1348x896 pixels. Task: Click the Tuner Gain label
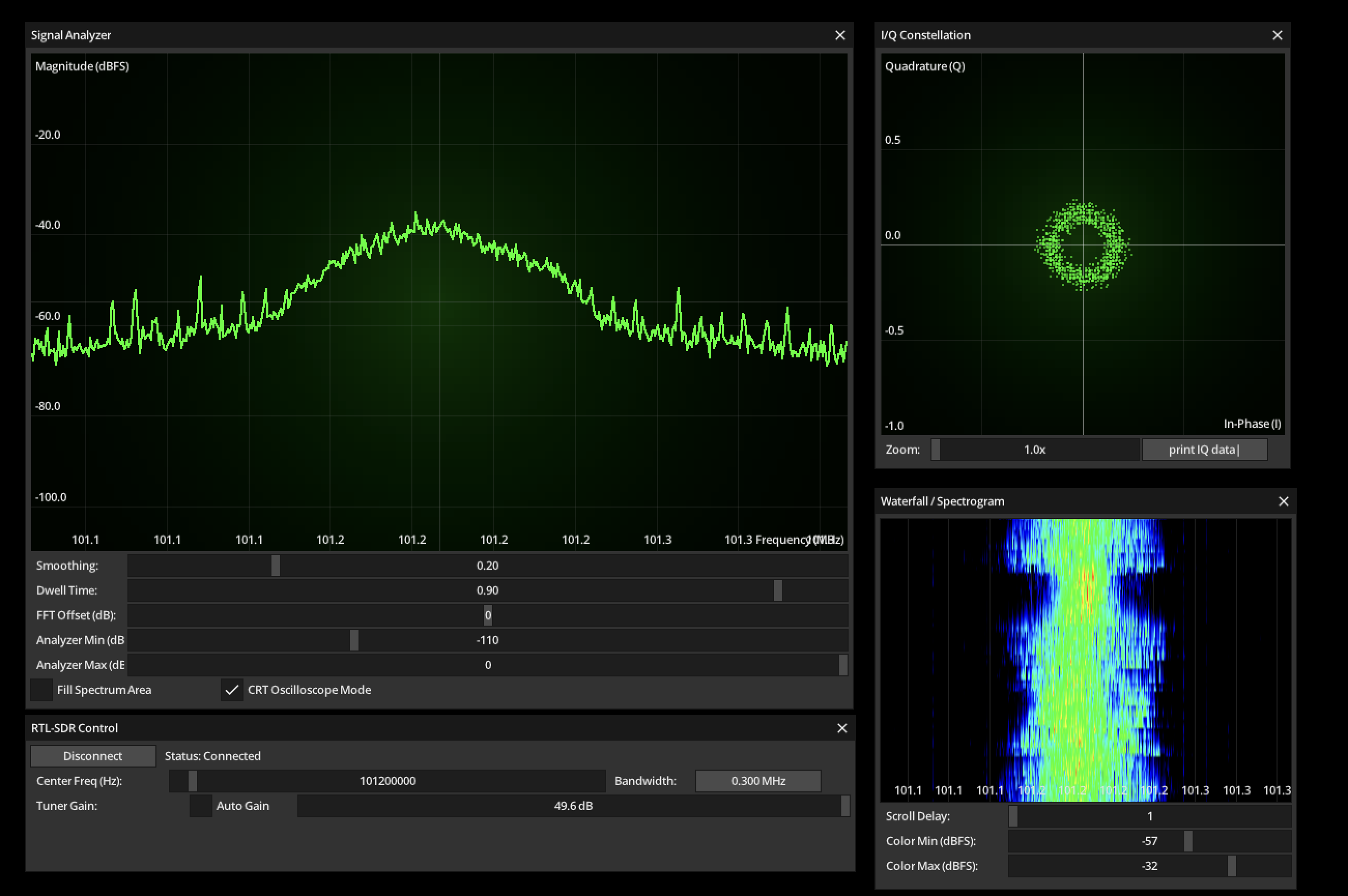pos(67,806)
